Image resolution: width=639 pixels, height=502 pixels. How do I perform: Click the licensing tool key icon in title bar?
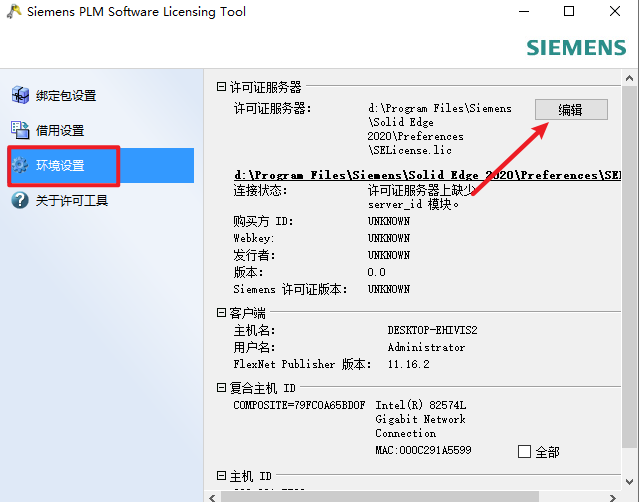(14, 11)
